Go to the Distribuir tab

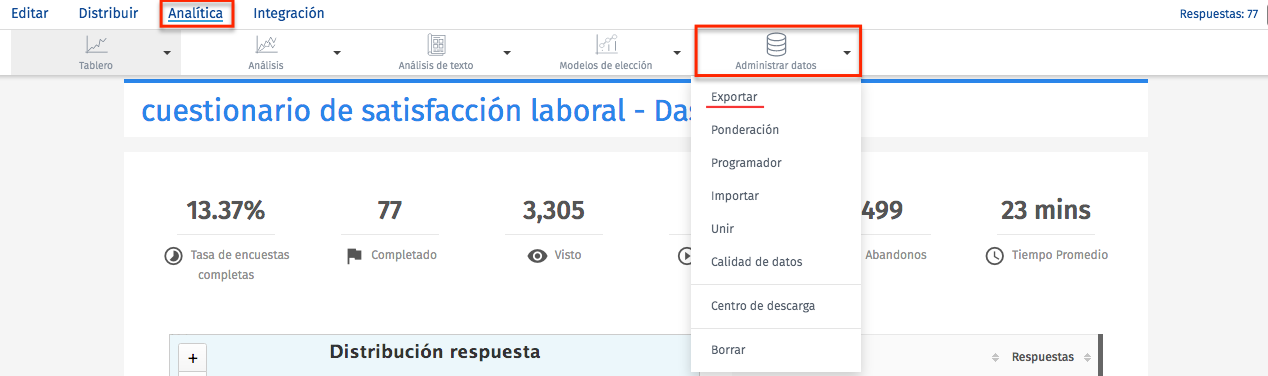(x=108, y=14)
